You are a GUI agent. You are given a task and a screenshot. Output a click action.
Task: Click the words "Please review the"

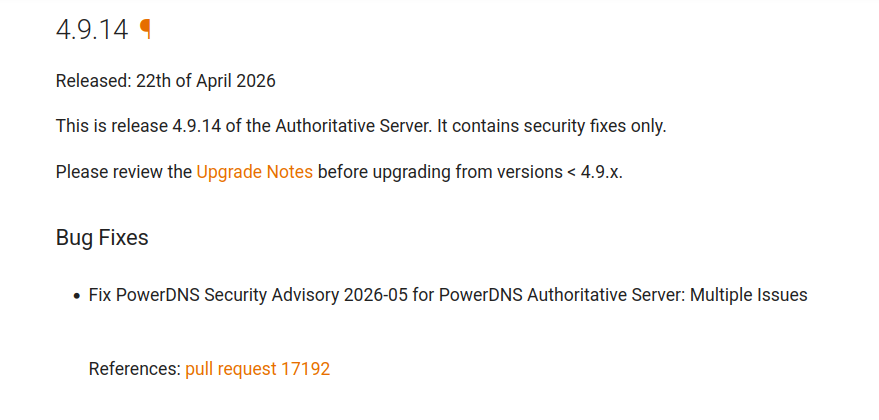123,172
